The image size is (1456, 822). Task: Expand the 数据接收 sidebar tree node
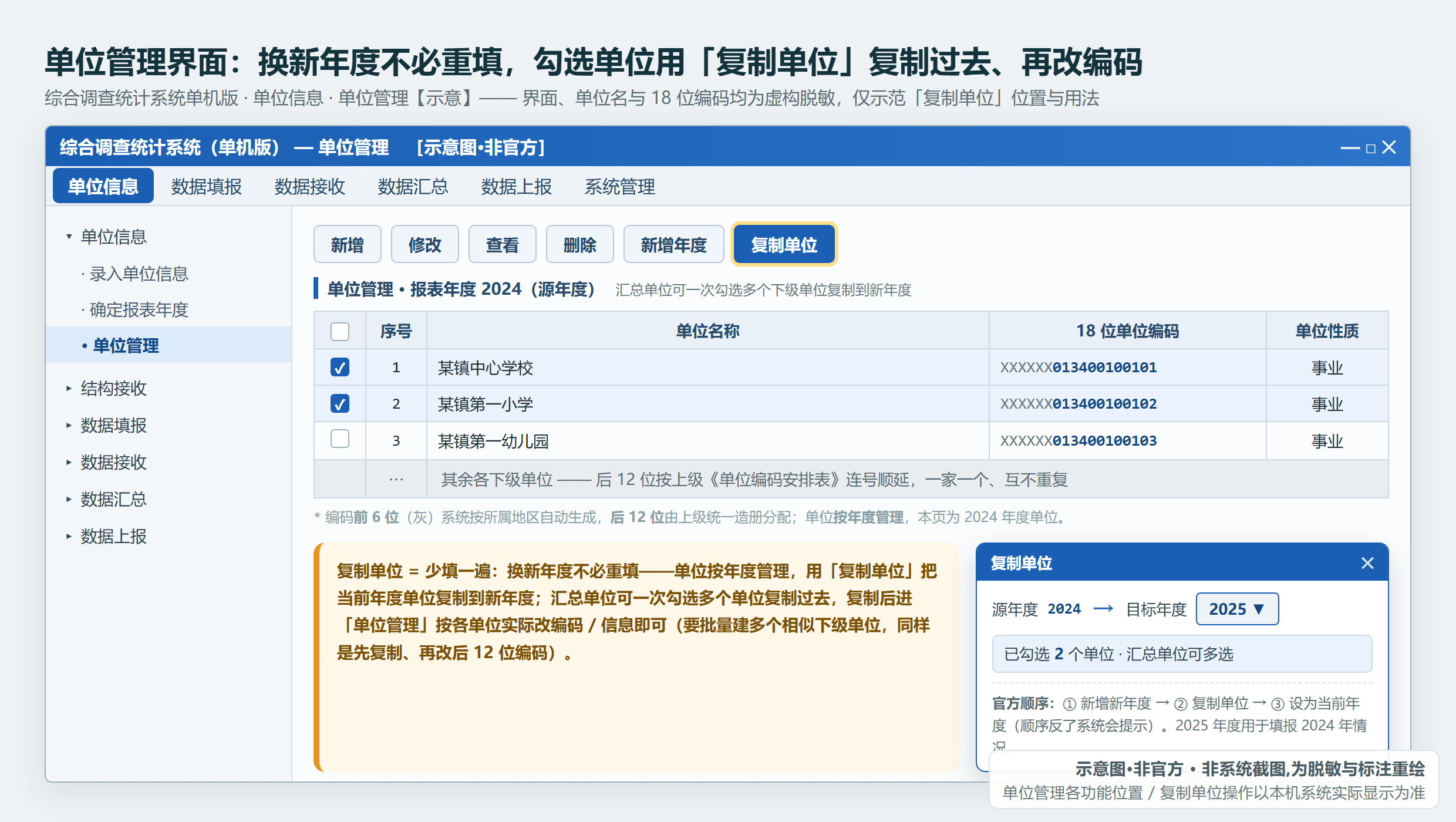click(x=69, y=462)
